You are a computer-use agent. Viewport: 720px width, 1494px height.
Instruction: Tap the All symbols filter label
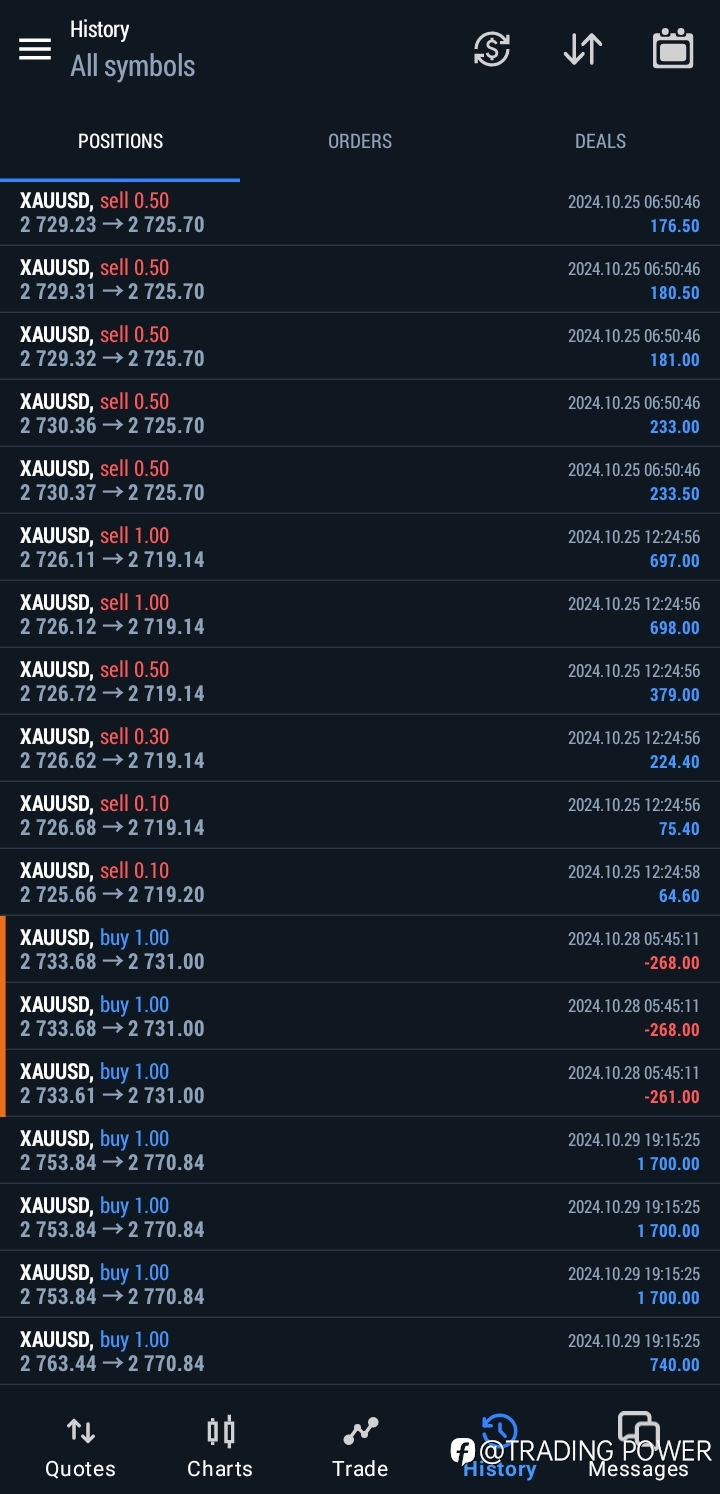tap(133, 66)
